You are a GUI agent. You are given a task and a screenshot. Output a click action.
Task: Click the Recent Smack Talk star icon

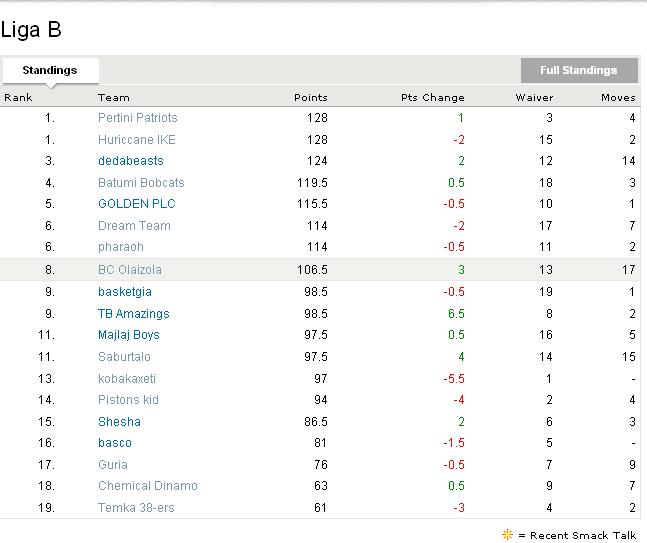[507, 535]
